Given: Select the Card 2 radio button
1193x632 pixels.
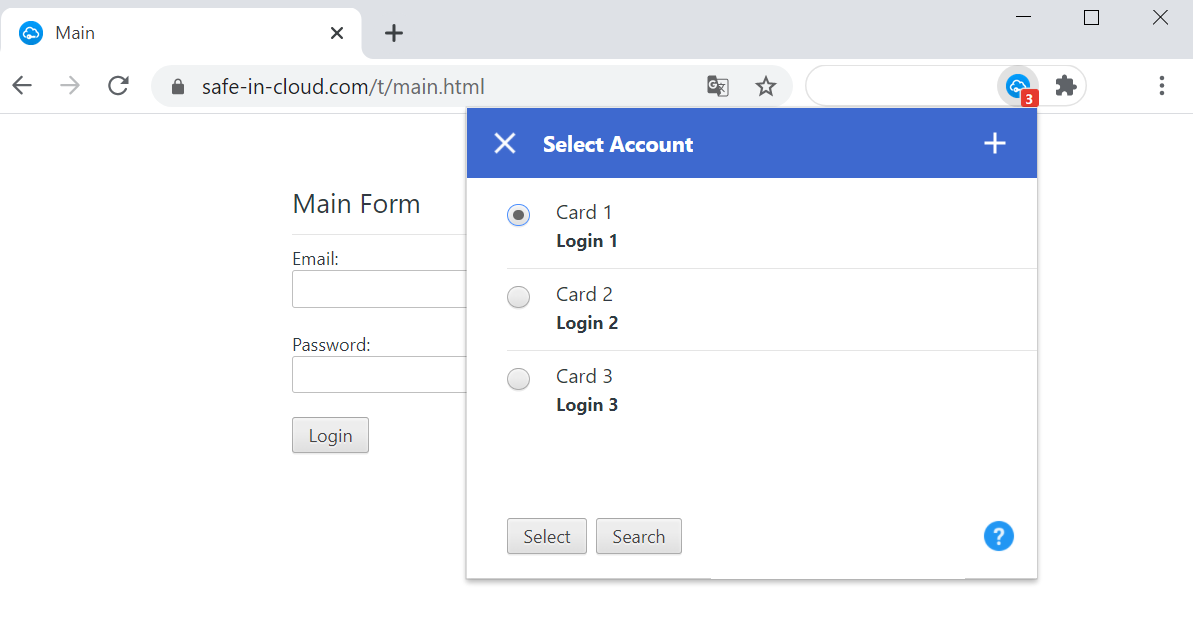Looking at the screenshot, I should coord(518,297).
